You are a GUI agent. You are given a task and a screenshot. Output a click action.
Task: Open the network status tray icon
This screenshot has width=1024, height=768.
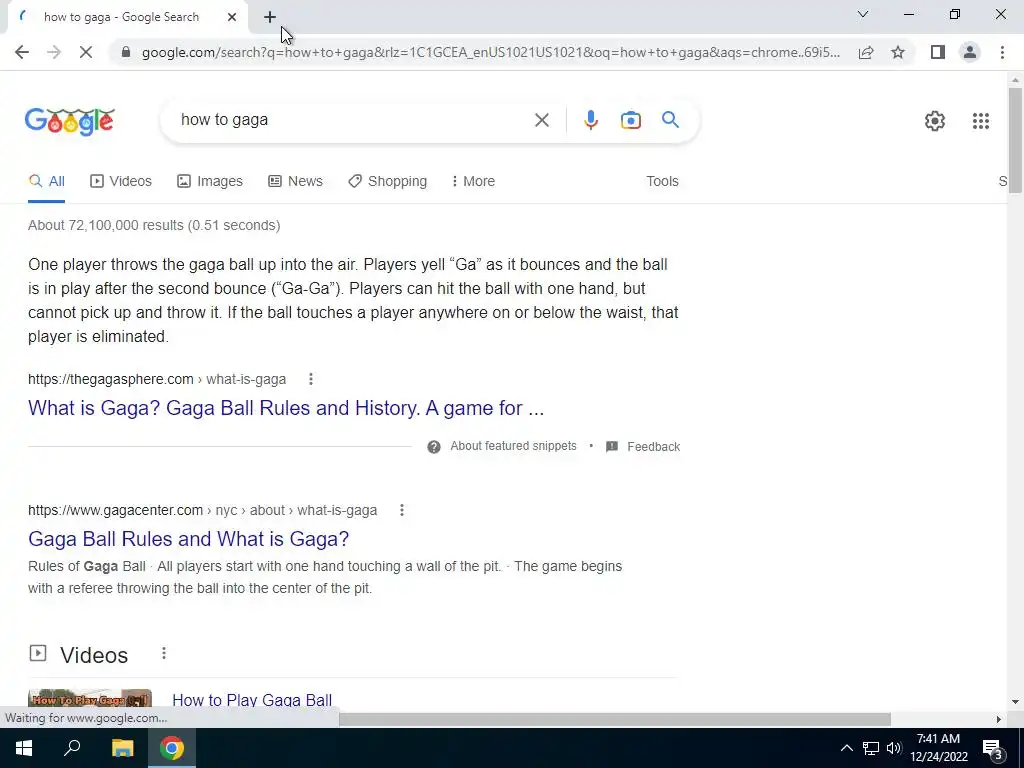[x=871, y=748]
